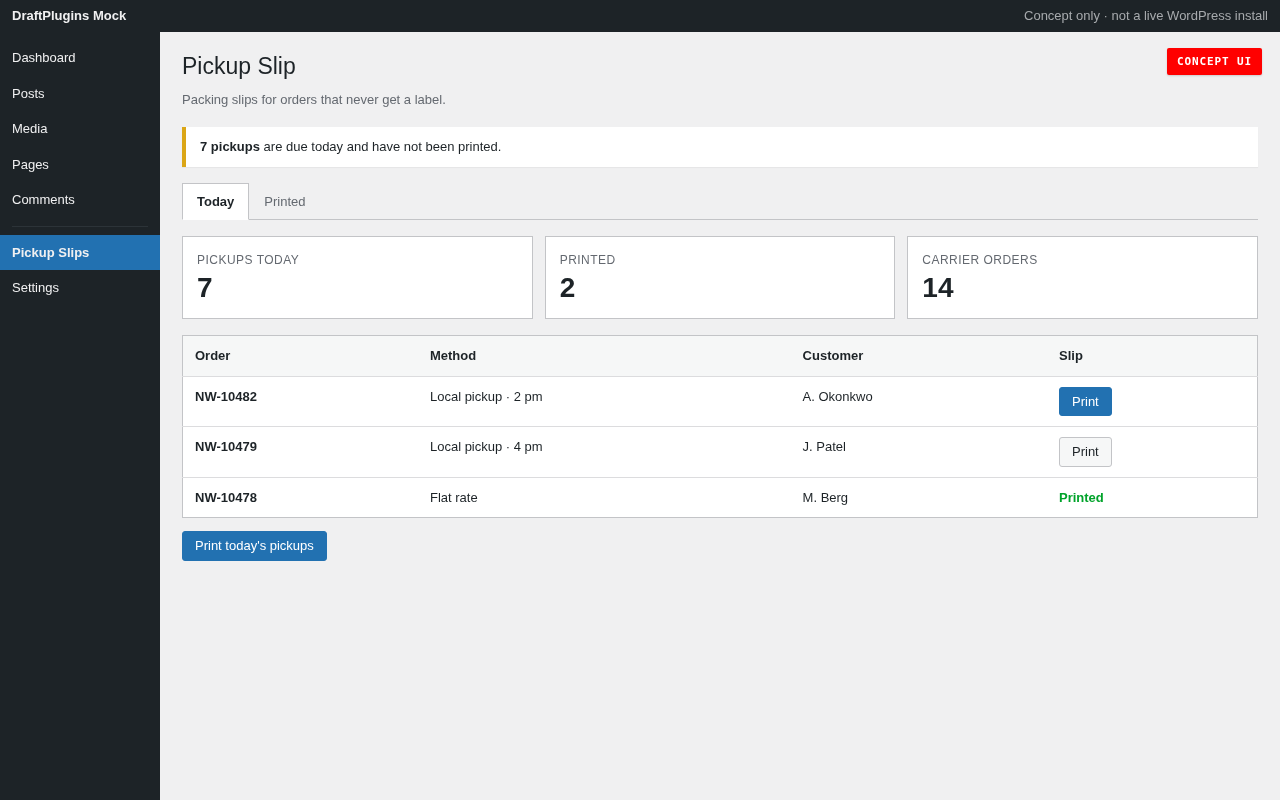
Task: Click Print today's pickups button
Action: click(254, 546)
